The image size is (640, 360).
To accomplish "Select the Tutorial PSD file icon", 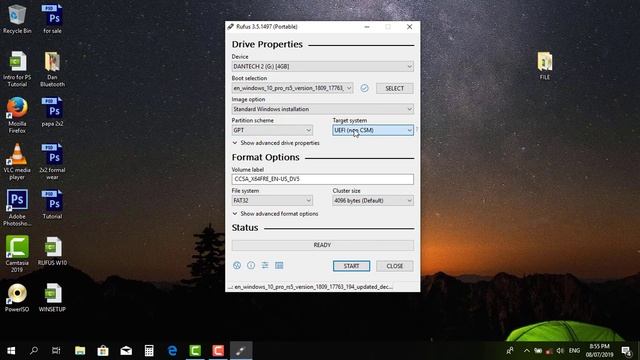I will click(53, 204).
